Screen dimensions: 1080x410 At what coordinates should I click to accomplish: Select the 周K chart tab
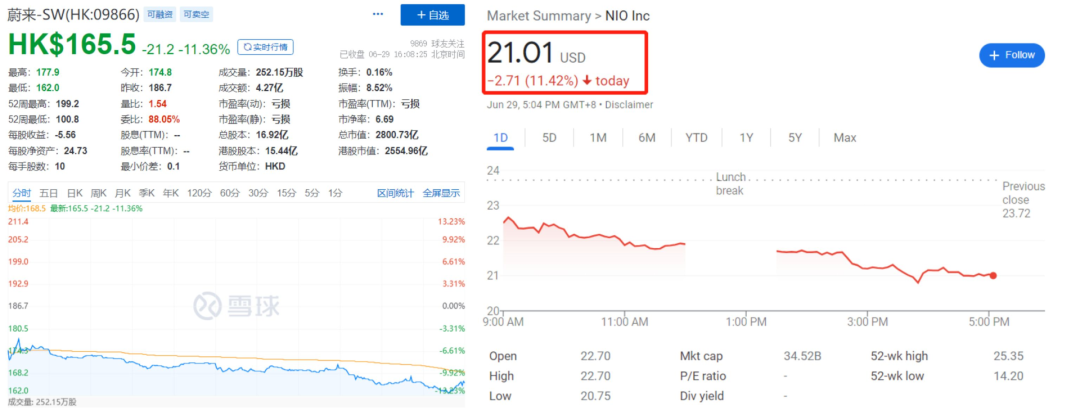tap(98, 194)
